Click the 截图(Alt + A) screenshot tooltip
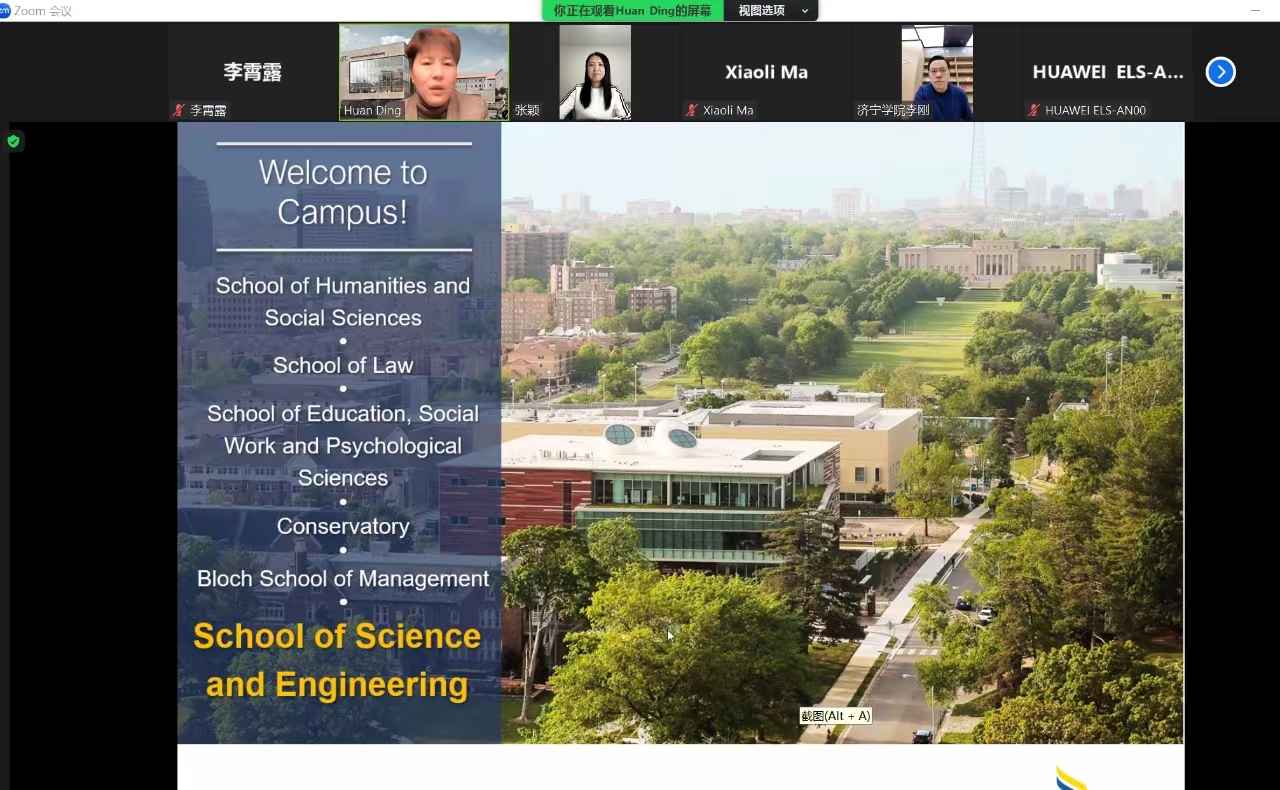The height and width of the screenshot is (790, 1280). [x=835, y=715]
